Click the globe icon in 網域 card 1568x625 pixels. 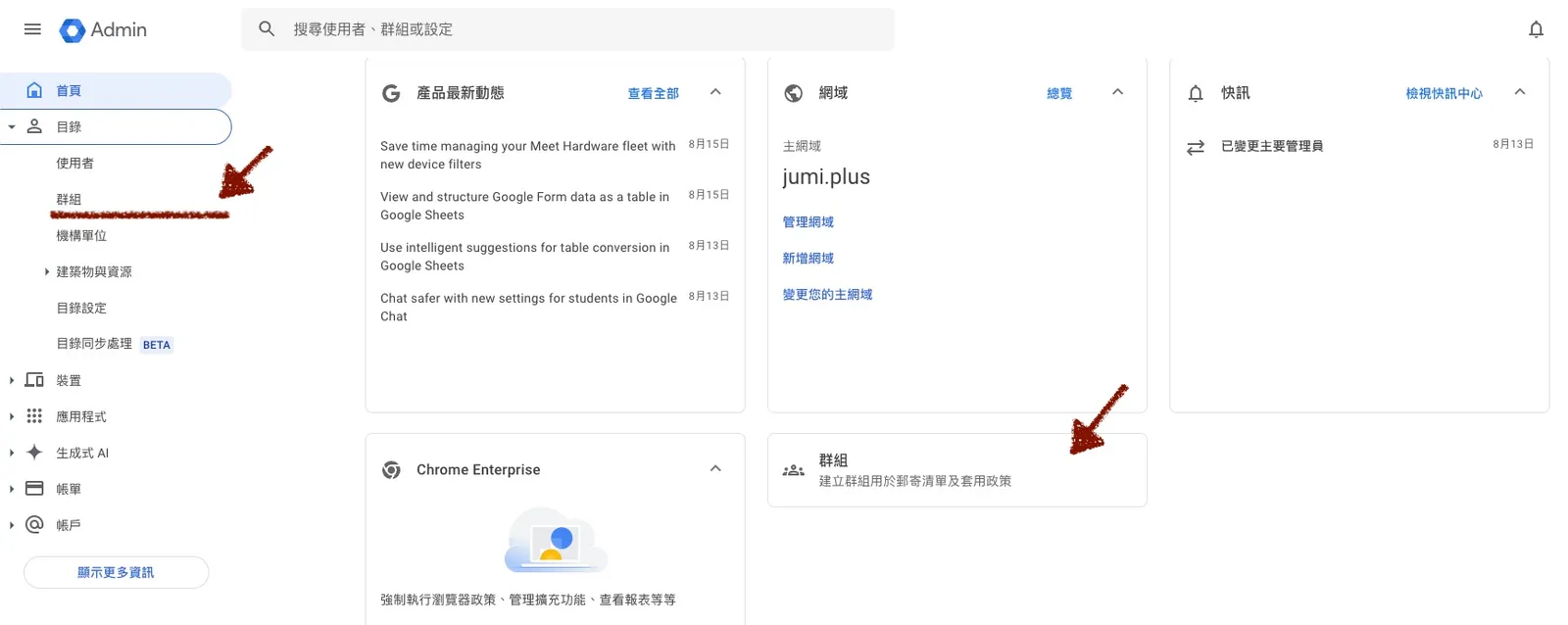[794, 93]
